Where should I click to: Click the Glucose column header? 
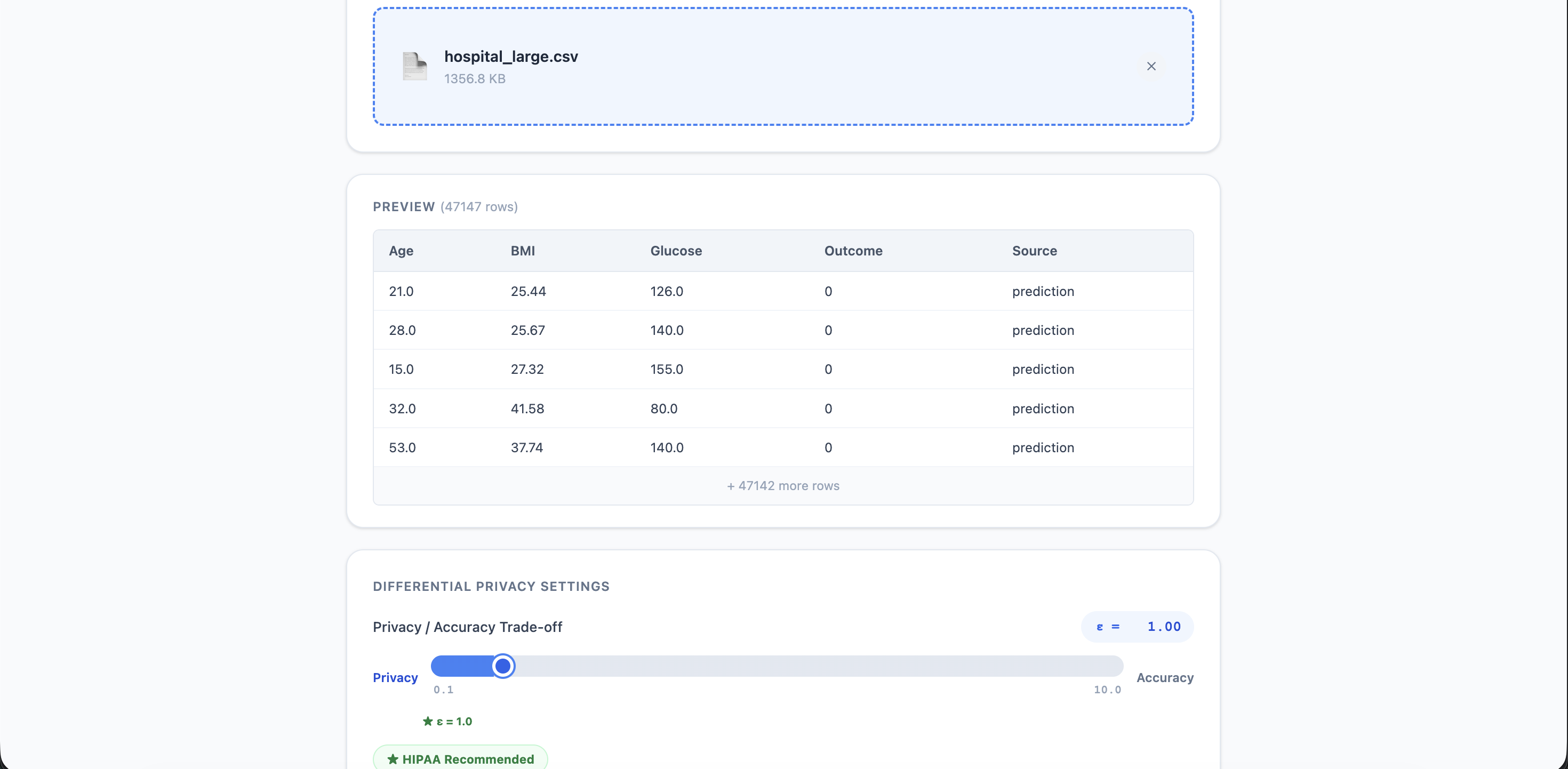tap(676, 251)
